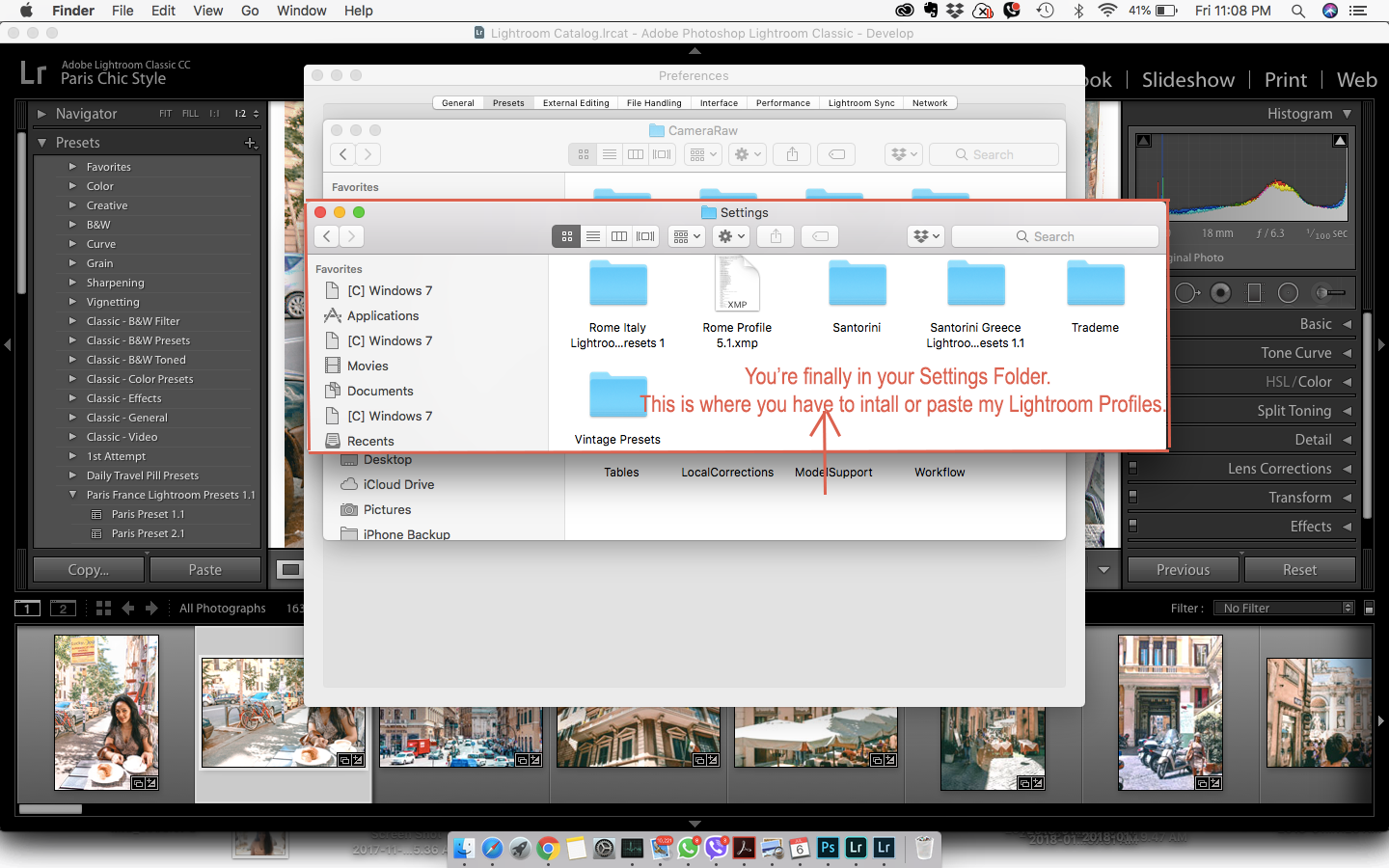Select the Adjustment Brush tool
The width and height of the screenshot is (1389, 868).
1330,292
